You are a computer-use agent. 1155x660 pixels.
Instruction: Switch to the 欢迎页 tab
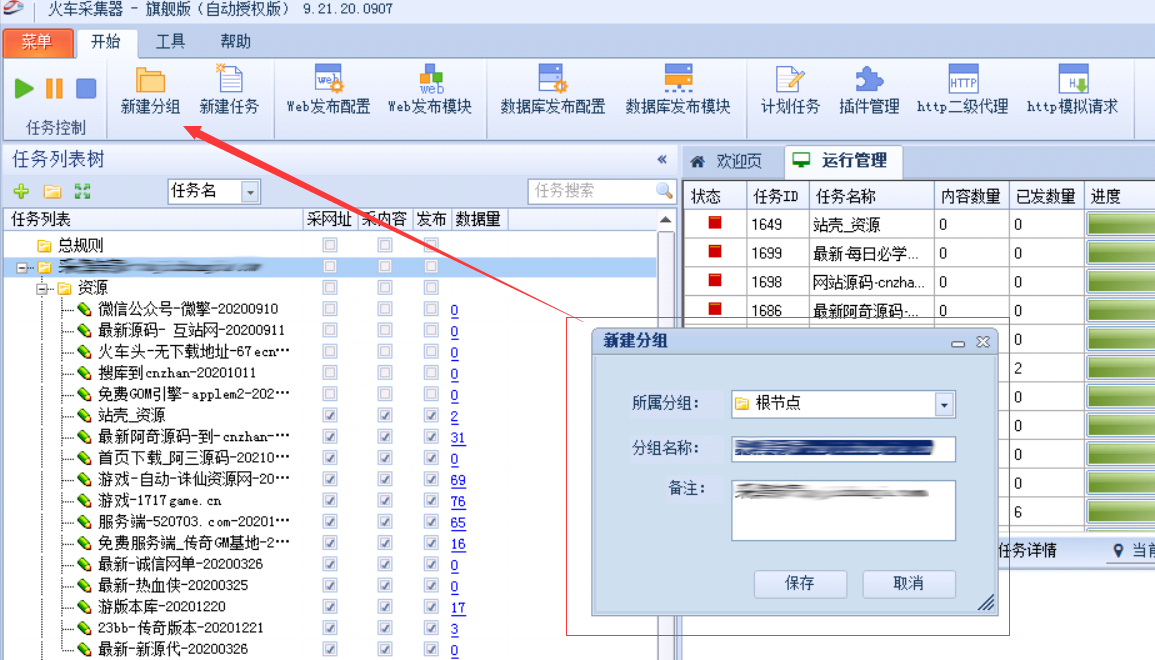click(729, 161)
